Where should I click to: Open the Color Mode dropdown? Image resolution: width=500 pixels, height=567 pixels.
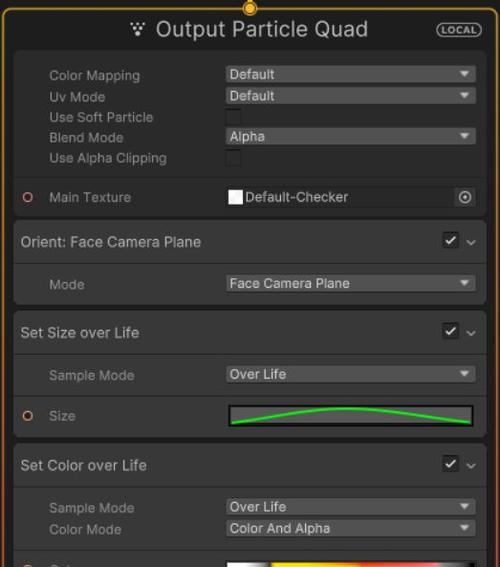tap(351, 528)
